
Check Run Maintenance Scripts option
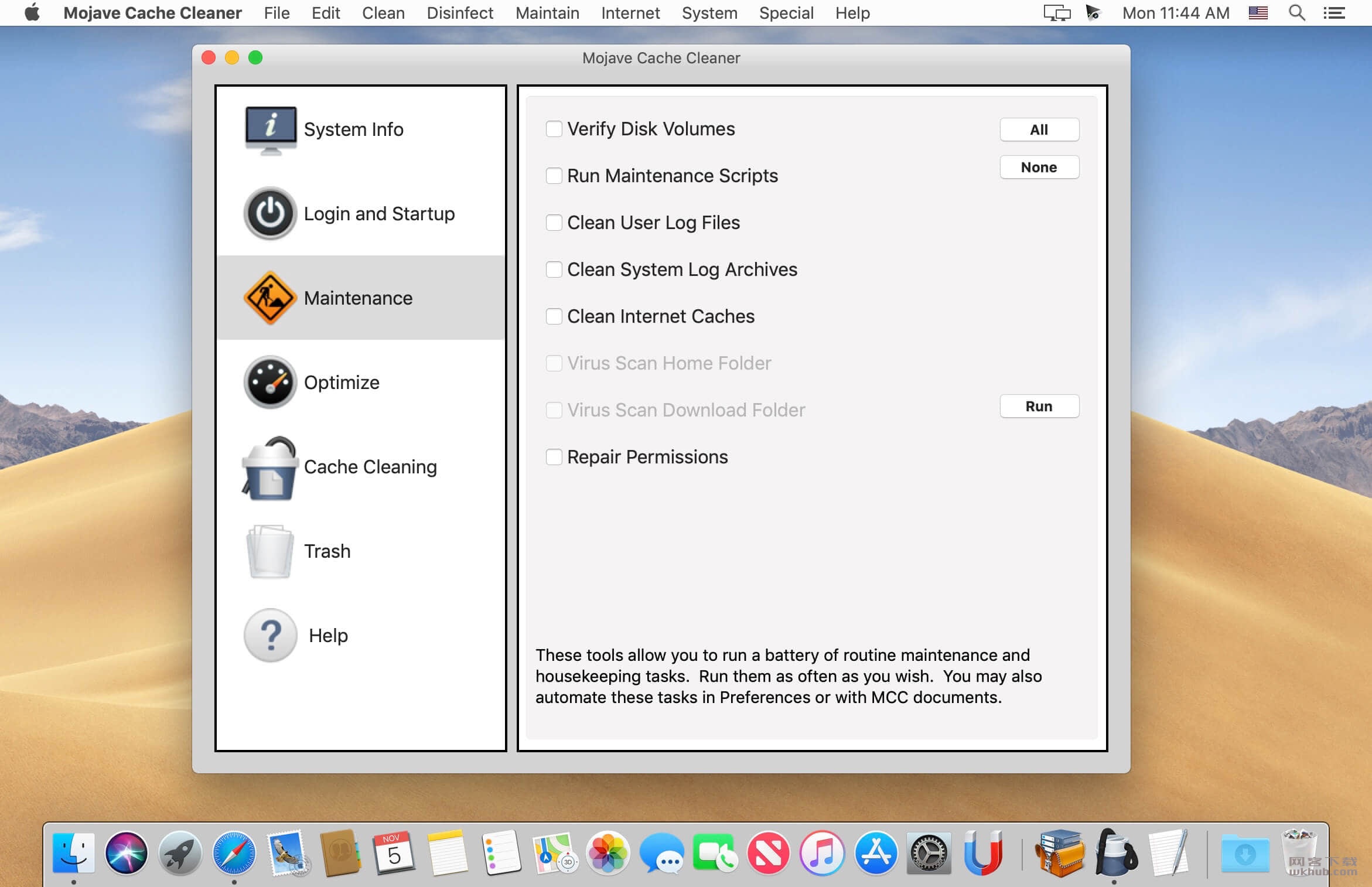[x=554, y=176]
